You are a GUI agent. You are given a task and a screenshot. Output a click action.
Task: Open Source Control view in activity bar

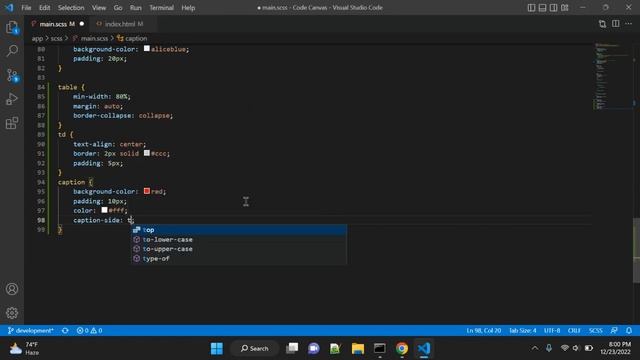[x=12, y=75]
